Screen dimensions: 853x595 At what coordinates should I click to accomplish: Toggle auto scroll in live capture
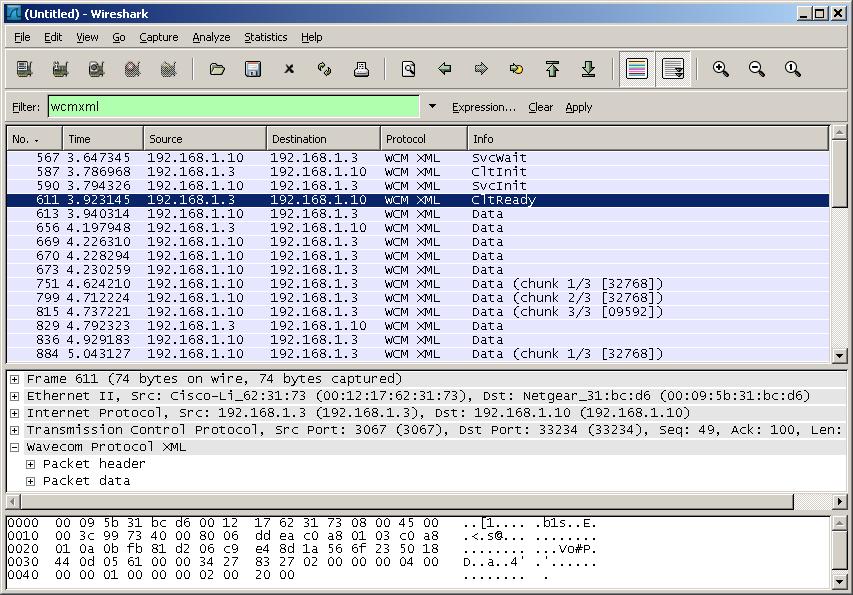click(673, 69)
